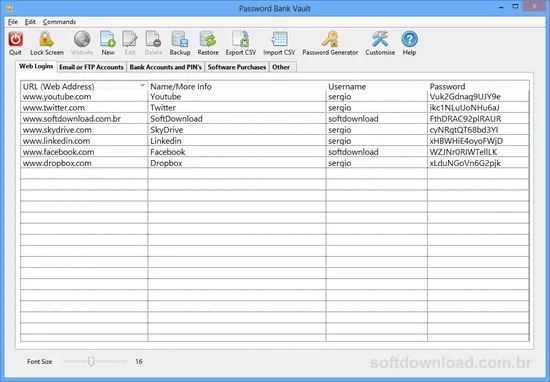Click the Linkedin name cell
The width and height of the screenshot is (550, 382).
(237, 141)
